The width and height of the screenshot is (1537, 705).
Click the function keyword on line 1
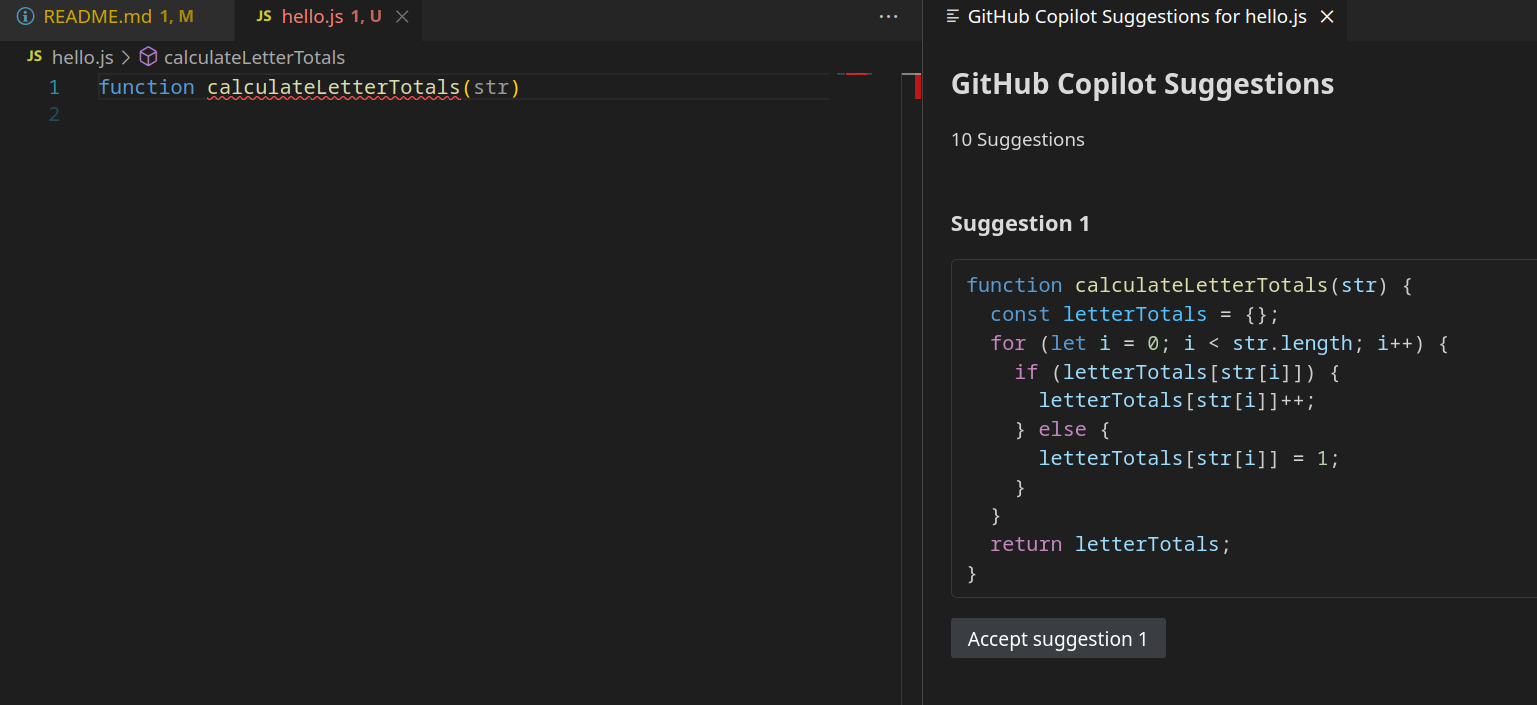click(147, 88)
